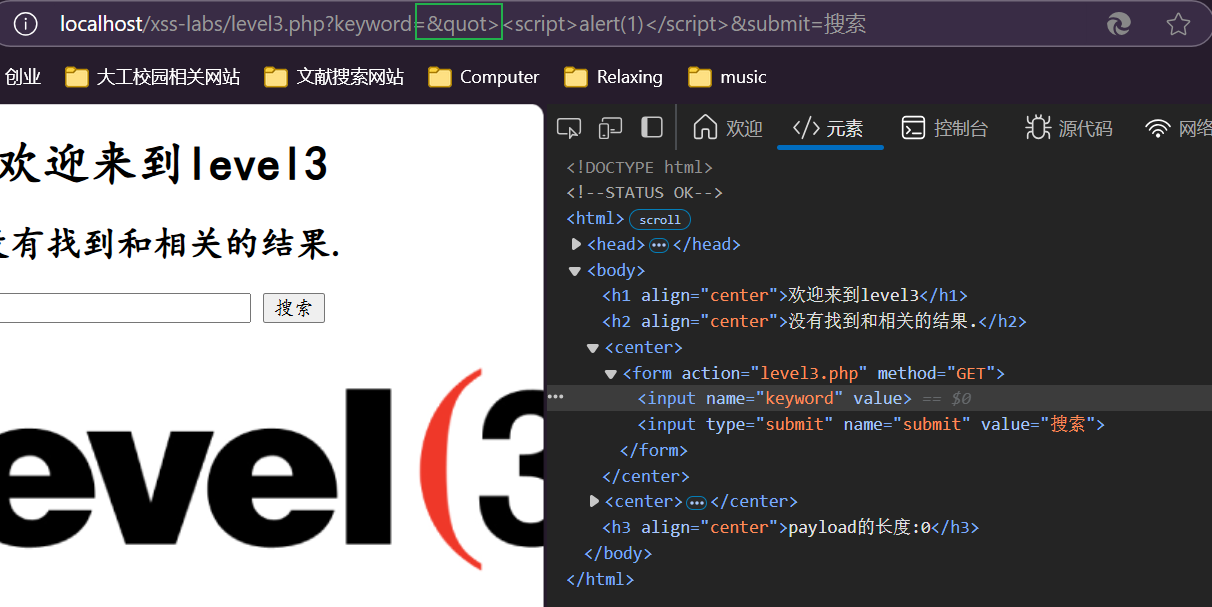Select the closing </form> tag row
This screenshot has width=1212, height=607.
coord(654,450)
